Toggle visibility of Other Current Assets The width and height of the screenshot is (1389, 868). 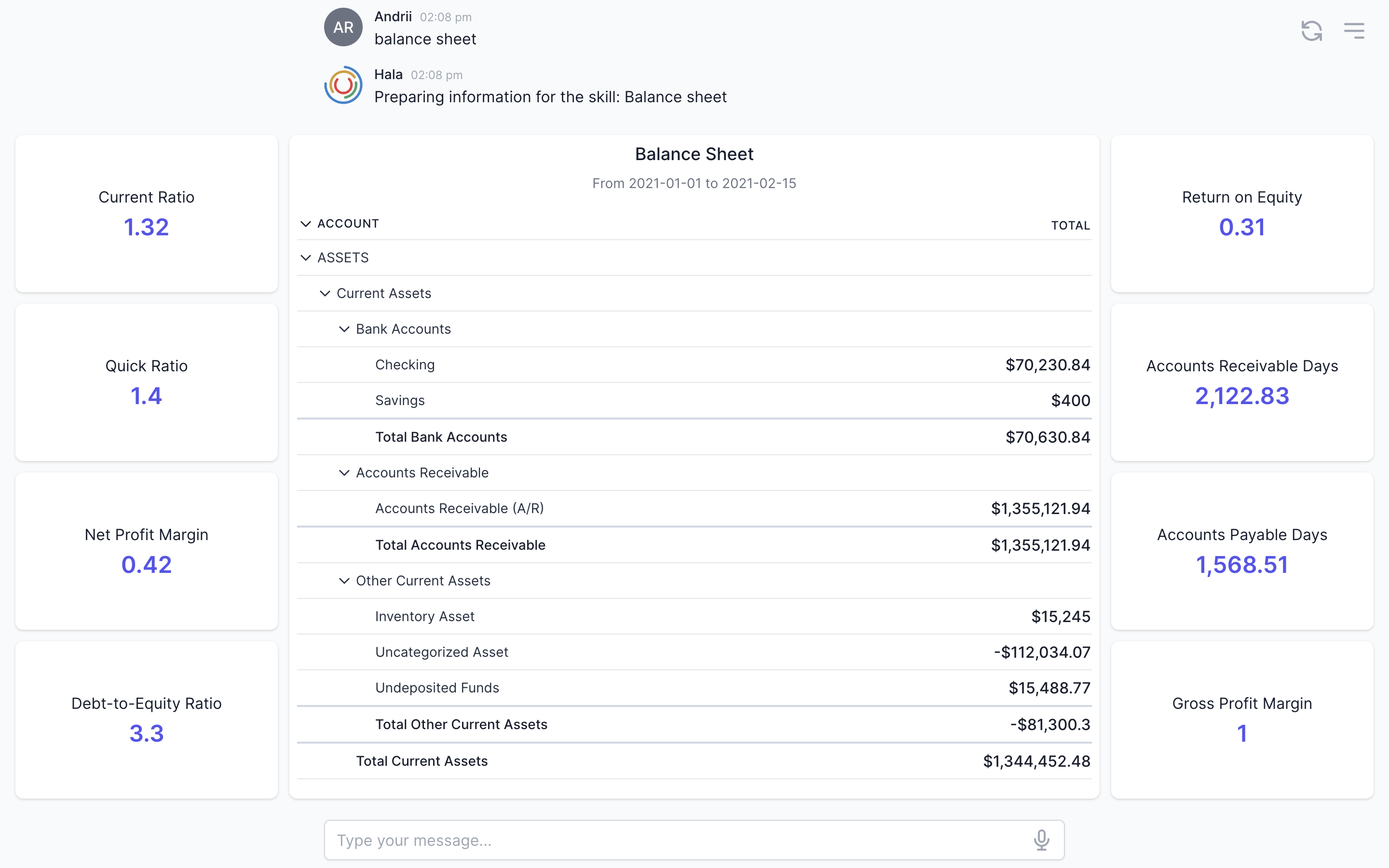(344, 581)
